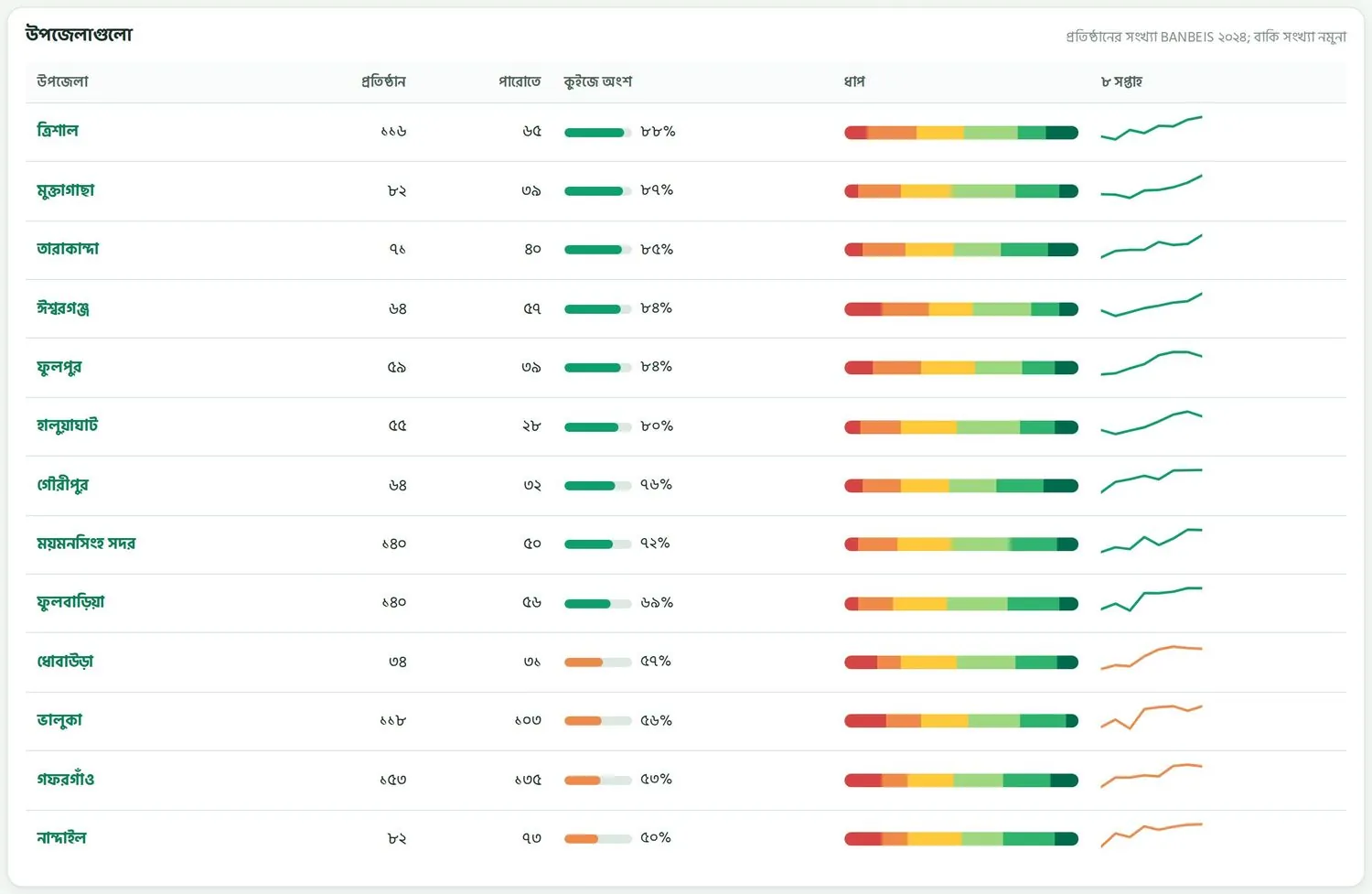The image size is (1372, 894).
Task: Click the BANBEIS ২০২৪ source note
Action: point(1206,37)
